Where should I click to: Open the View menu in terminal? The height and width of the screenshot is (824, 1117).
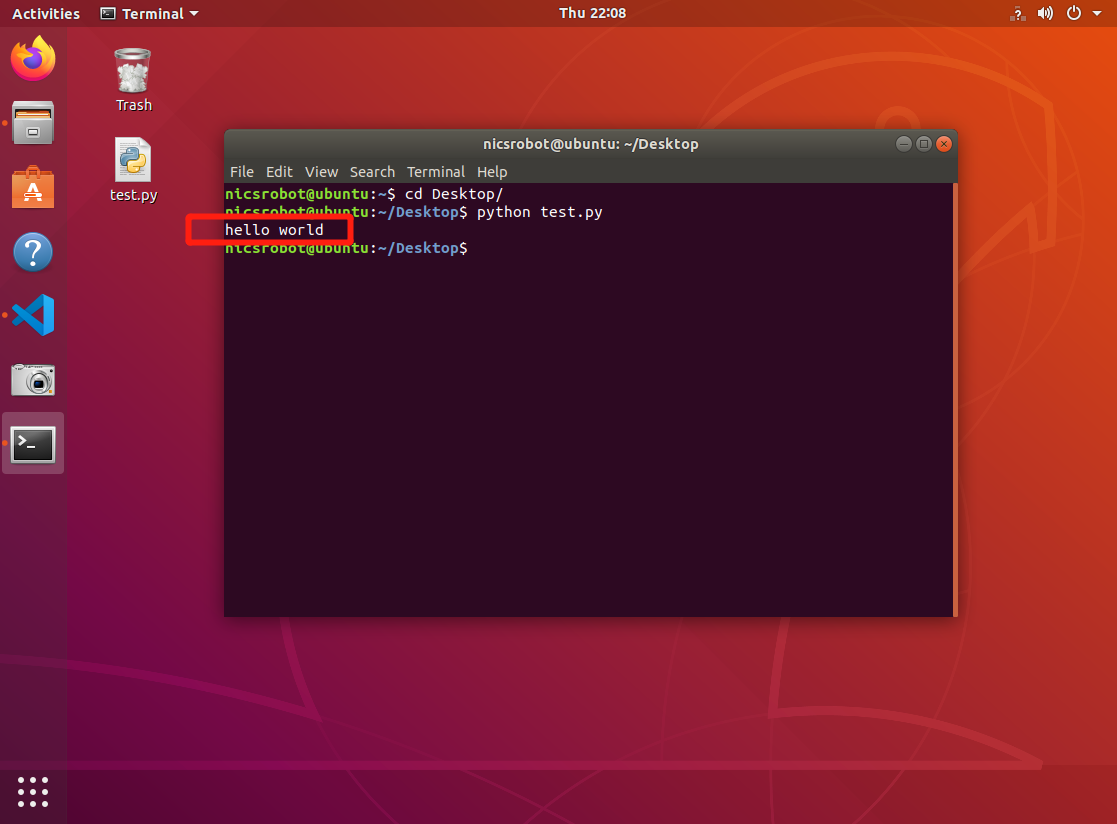click(321, 172)
